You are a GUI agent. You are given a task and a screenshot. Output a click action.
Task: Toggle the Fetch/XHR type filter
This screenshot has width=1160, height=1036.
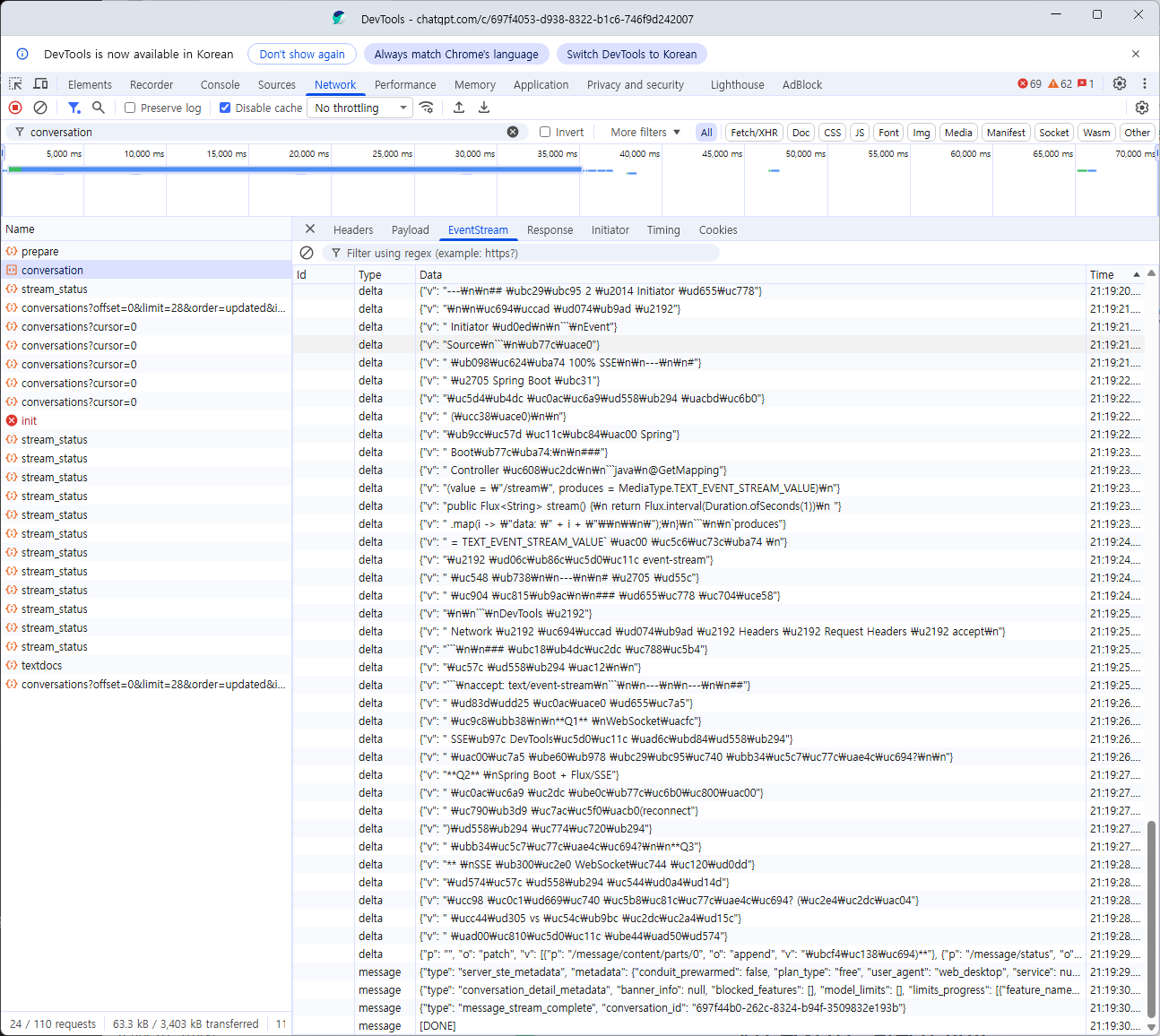[x=754, y=133]
